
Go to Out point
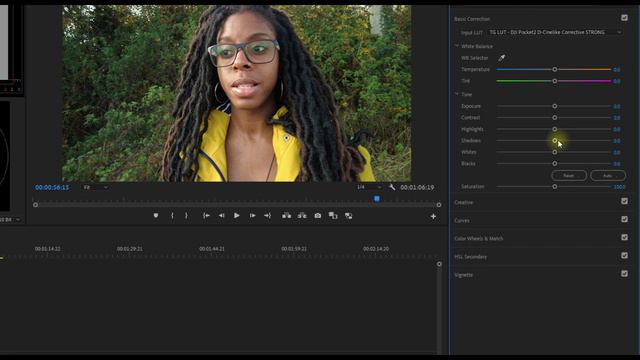click(268, 216)
